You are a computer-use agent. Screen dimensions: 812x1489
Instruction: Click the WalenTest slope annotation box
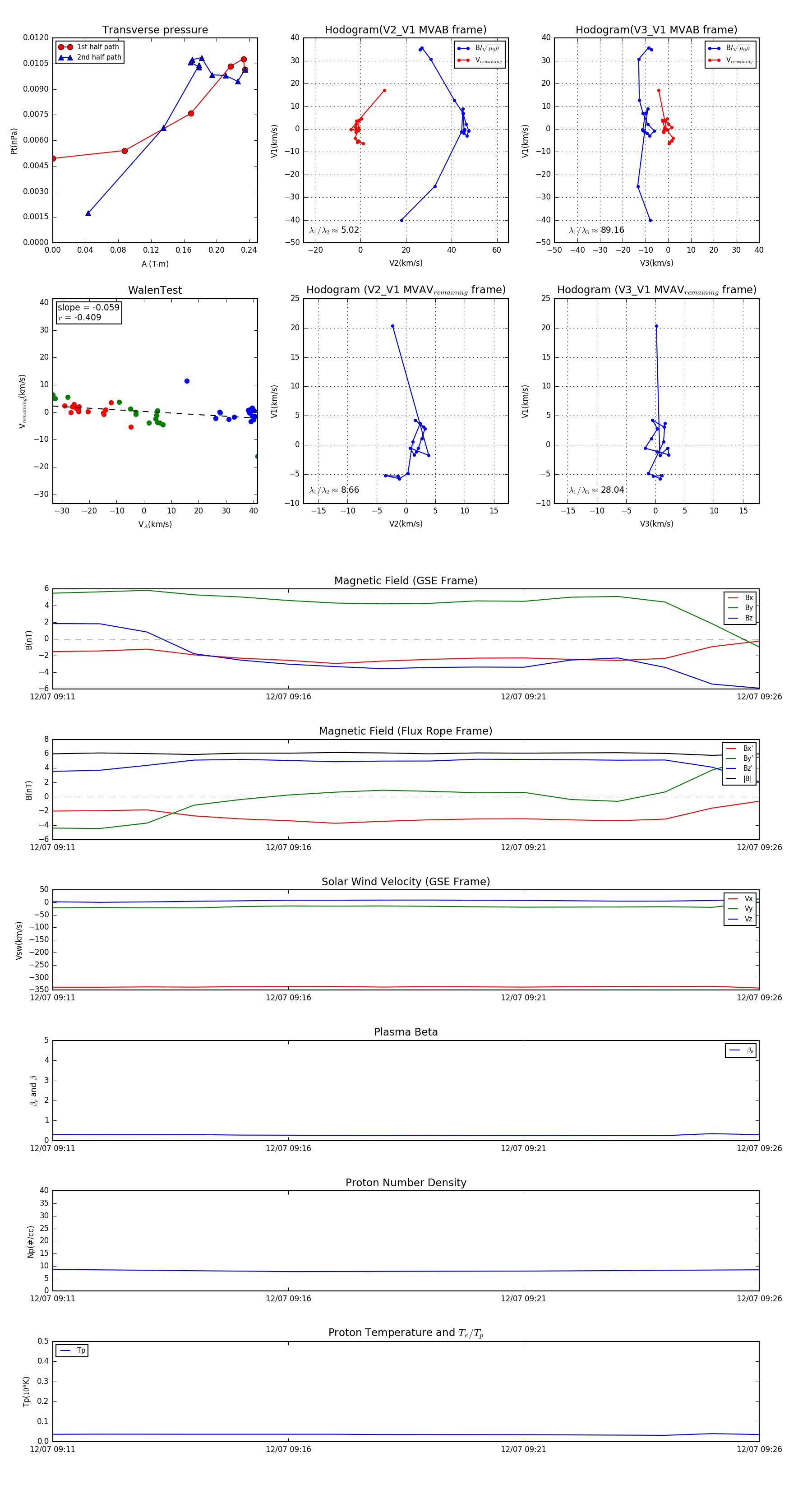click(88, 313)
